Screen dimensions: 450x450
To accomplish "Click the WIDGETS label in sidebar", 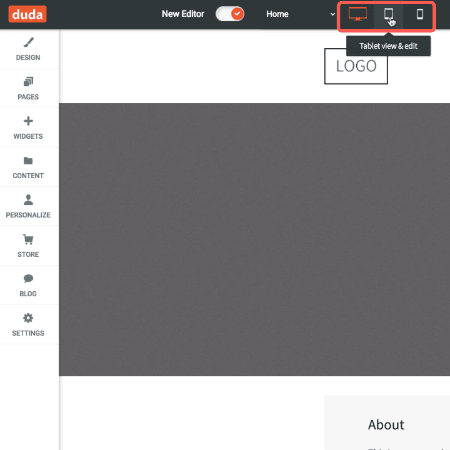I will pyautogui.click(x=28, y=136).
